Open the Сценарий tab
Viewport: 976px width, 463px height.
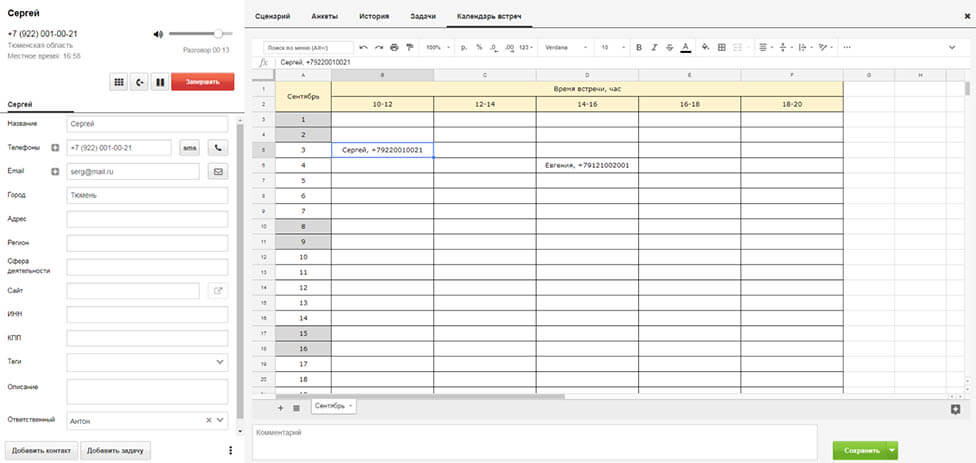click(274, 18)
